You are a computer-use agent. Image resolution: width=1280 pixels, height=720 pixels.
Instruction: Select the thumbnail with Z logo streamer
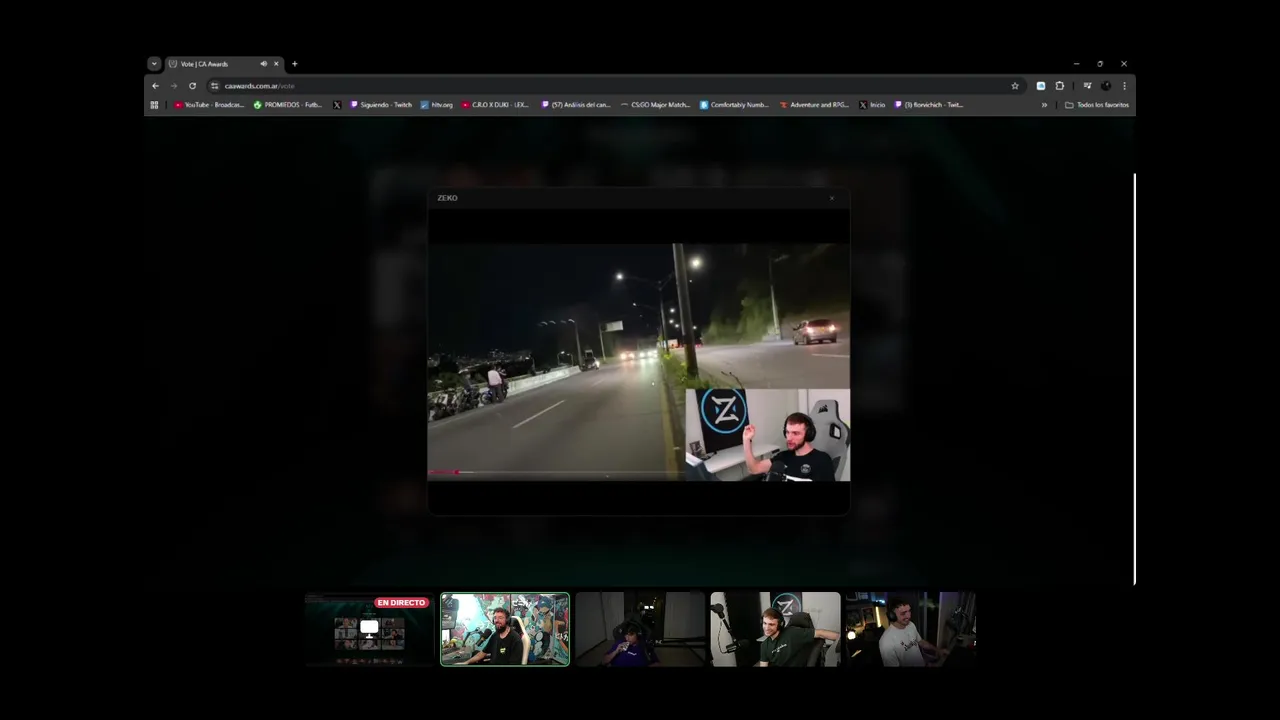point(775,629)
